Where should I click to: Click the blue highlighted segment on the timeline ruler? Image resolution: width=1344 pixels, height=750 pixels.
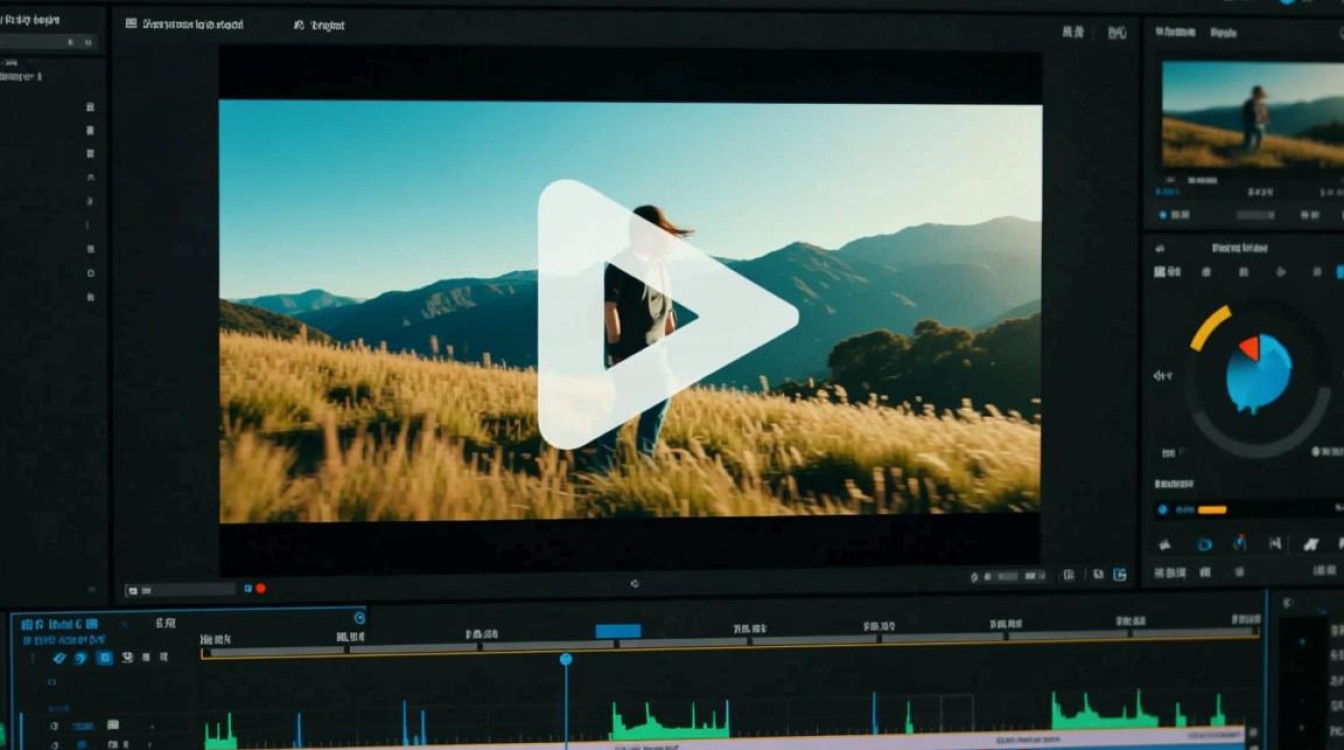[618, 631]
